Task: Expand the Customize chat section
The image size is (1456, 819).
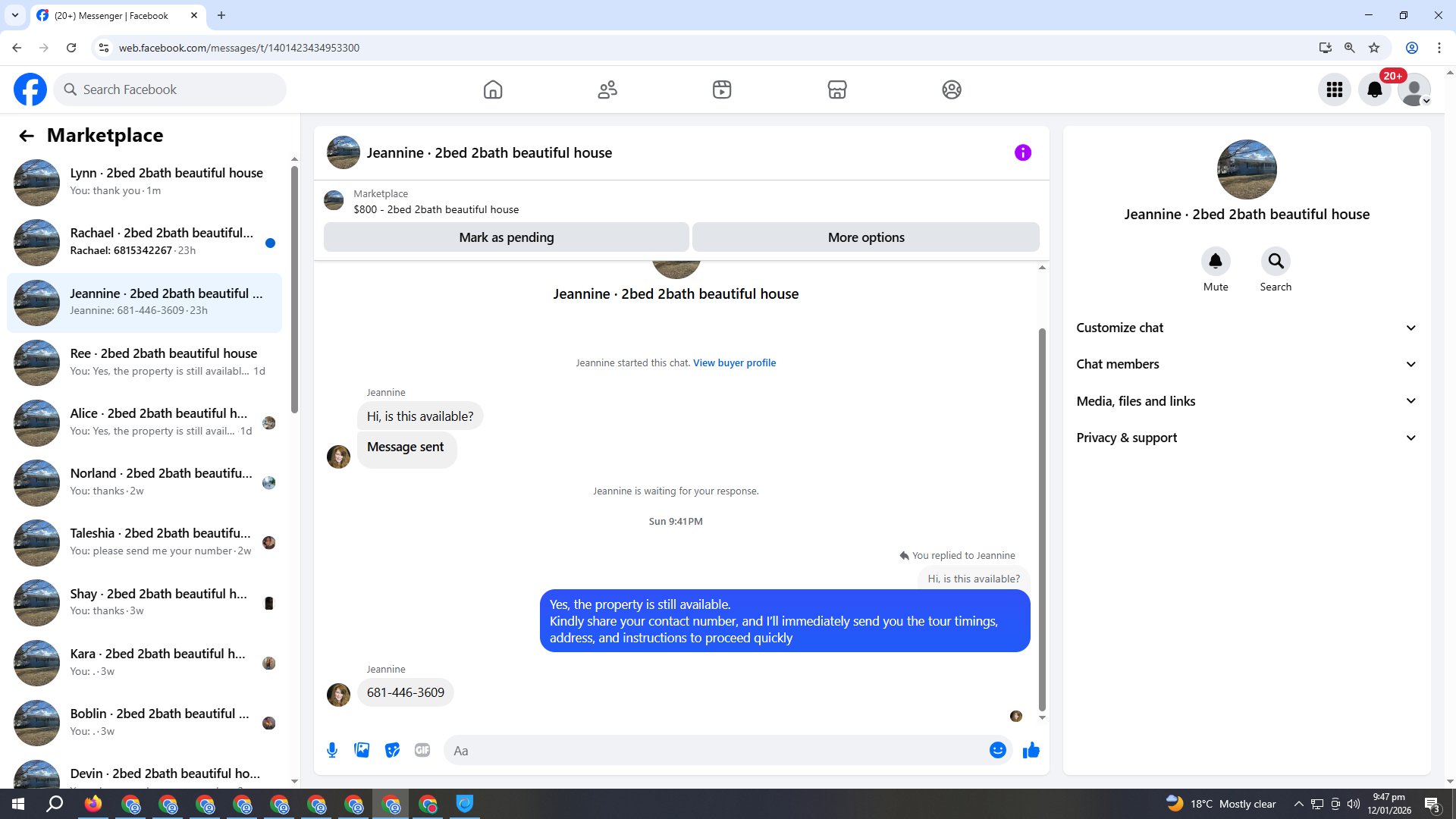Action: coord(1246,328)
